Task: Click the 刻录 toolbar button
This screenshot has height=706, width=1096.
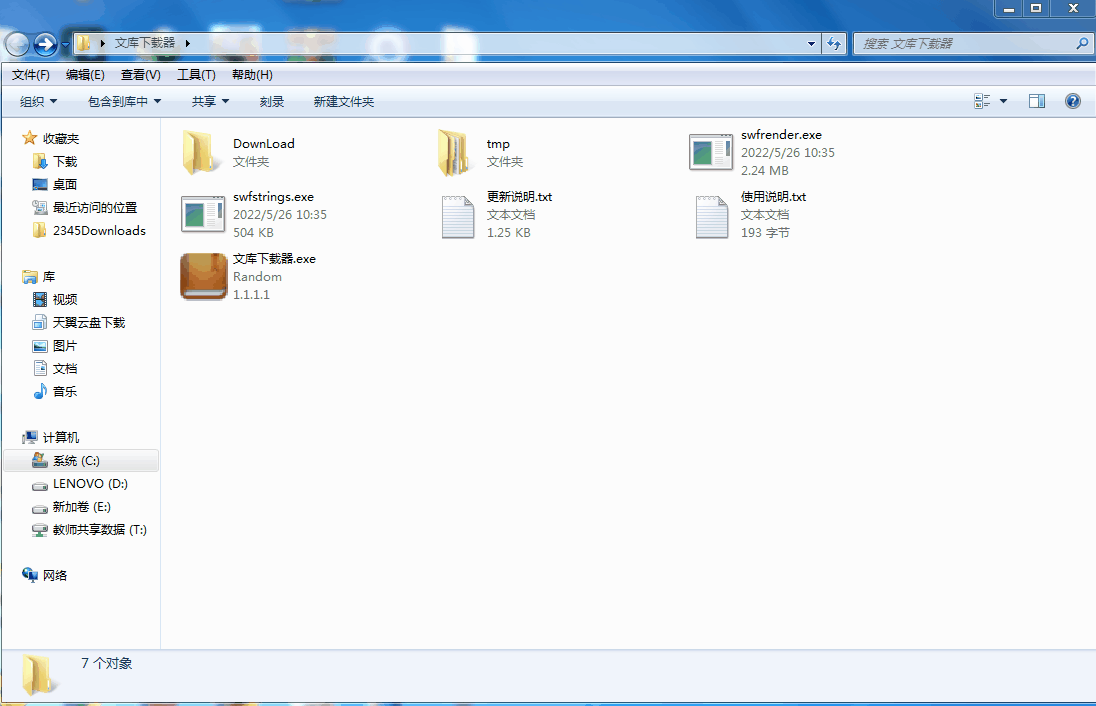Action: pos(272,102)
